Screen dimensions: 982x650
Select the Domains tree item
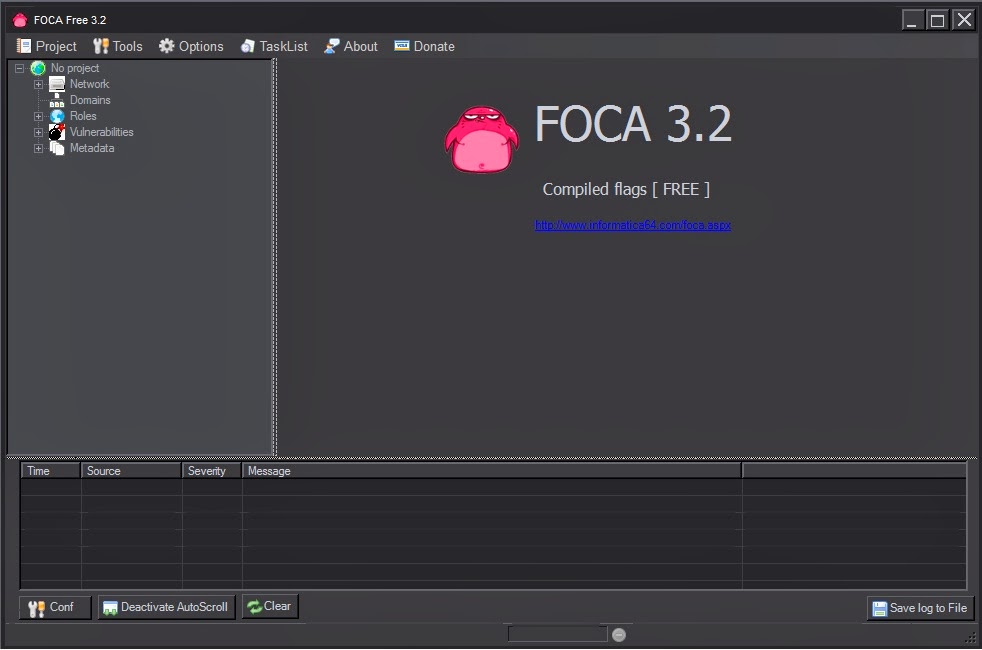pos(90,100)
